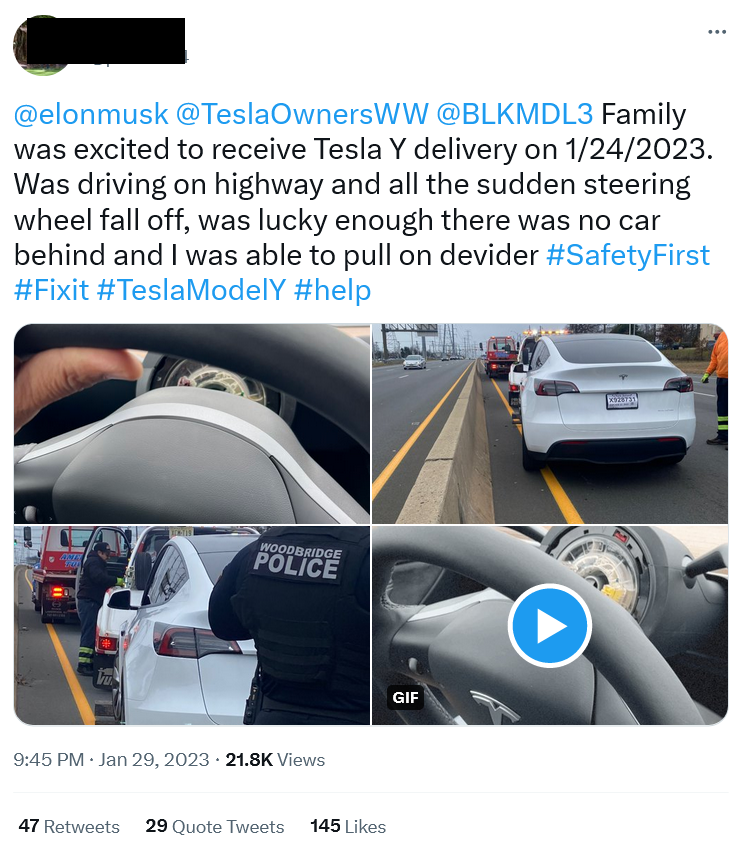Show the 47 Retweets list

point(69,826)
